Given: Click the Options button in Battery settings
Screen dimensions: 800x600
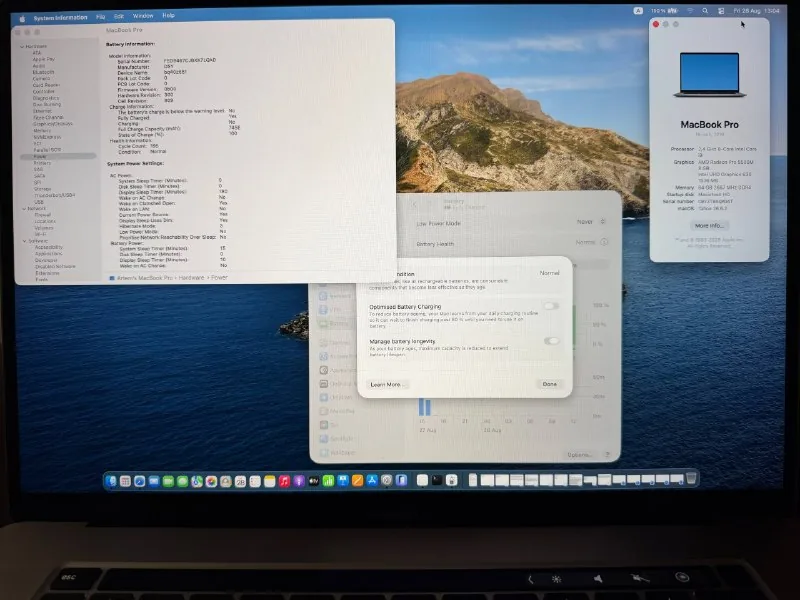Looking at the screenshot, I should [579, 455].
